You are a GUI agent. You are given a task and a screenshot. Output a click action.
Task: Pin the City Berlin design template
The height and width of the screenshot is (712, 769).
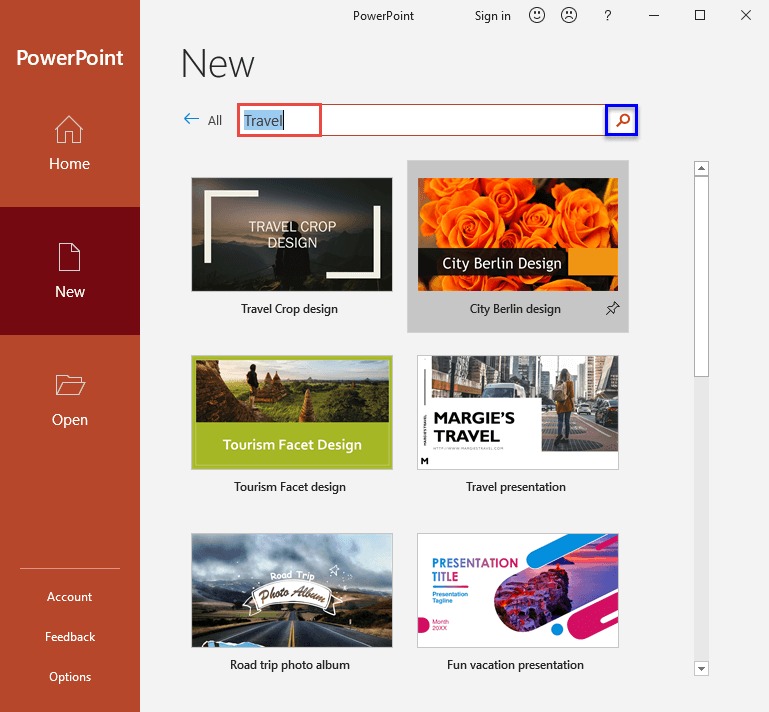(612, 310)
